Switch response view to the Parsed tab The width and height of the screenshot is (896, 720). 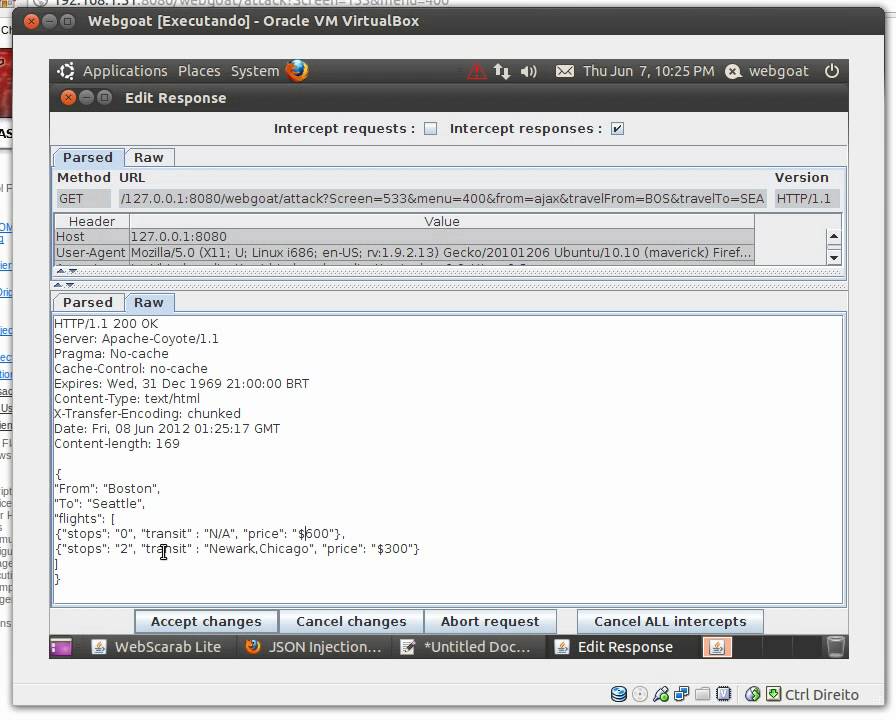coord(88,303)
